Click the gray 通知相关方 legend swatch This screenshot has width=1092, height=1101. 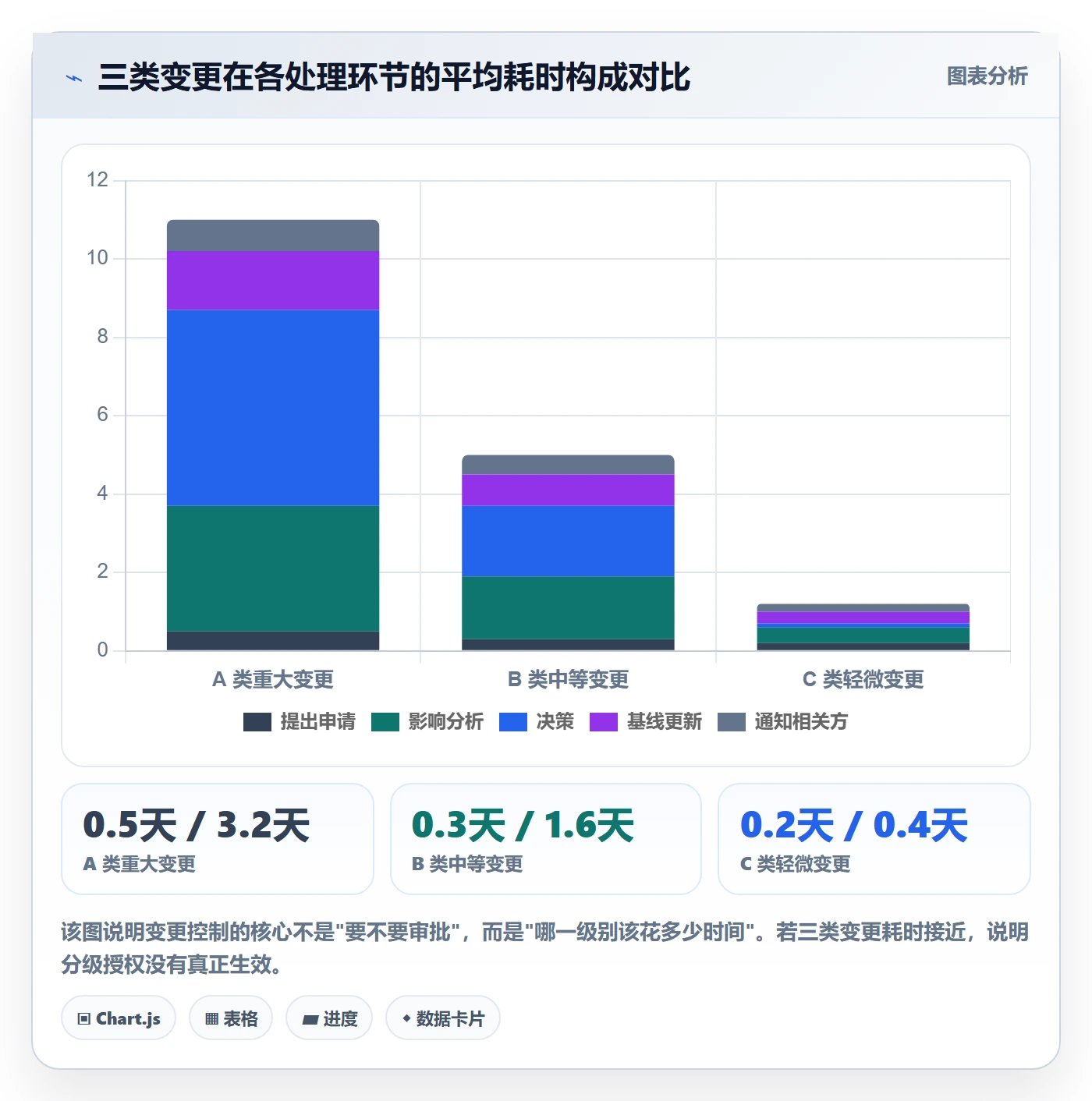(x=732, y=722)
